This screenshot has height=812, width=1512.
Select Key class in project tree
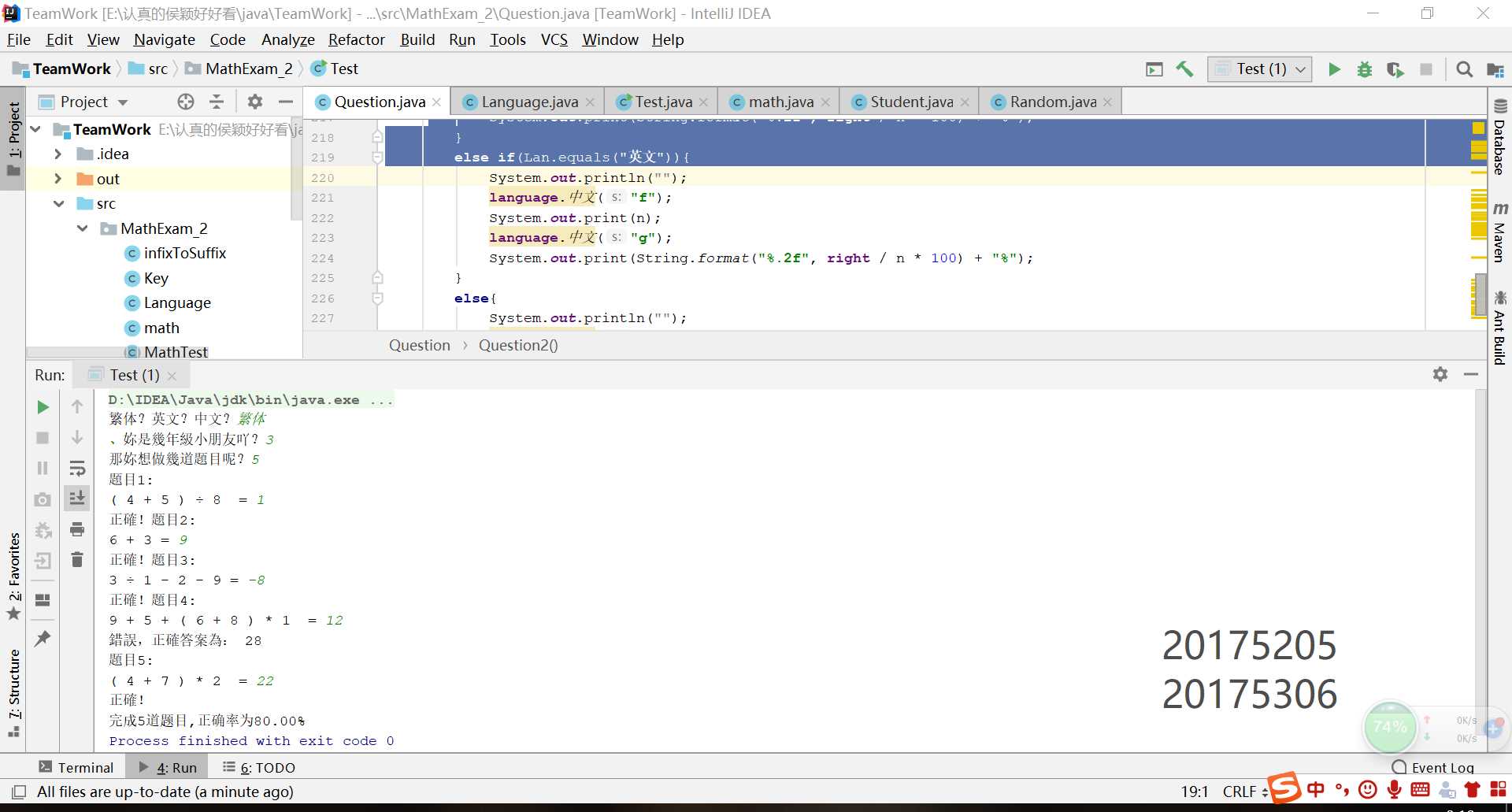pos(156,278)
